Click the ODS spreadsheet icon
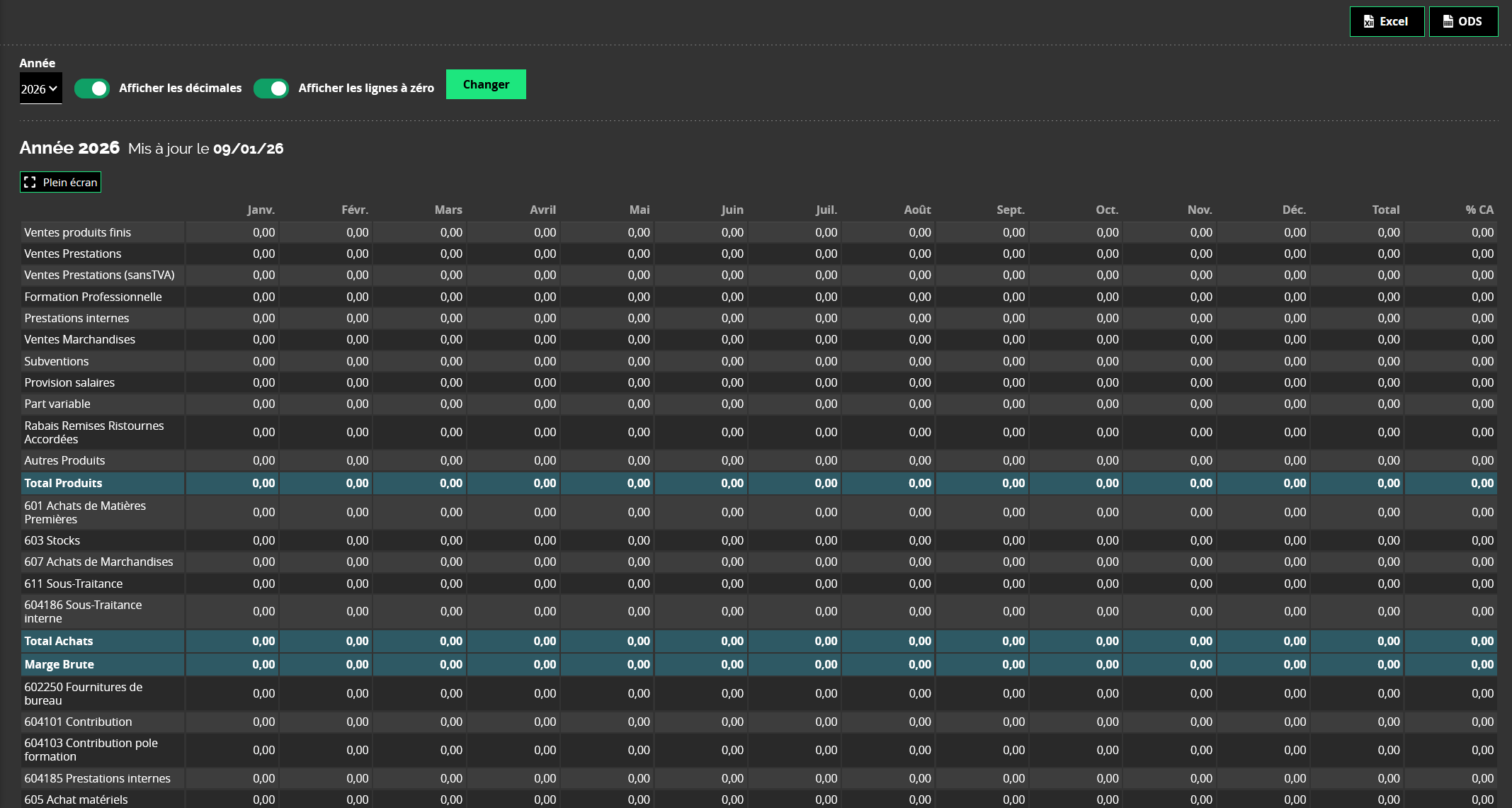The height and width of the screenshot is (808, 1512). click(x=1448, y=21)
